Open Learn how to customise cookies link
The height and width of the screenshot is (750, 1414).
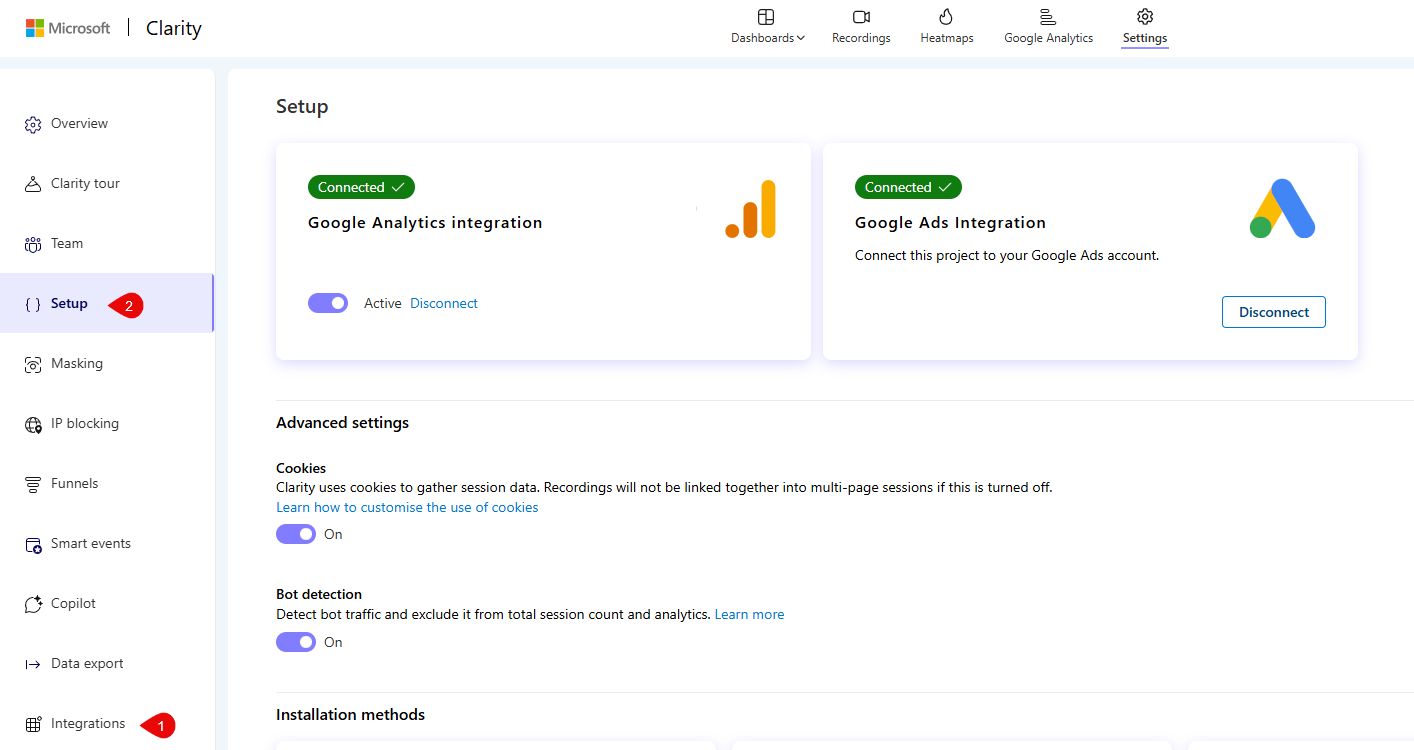point(407,507)
